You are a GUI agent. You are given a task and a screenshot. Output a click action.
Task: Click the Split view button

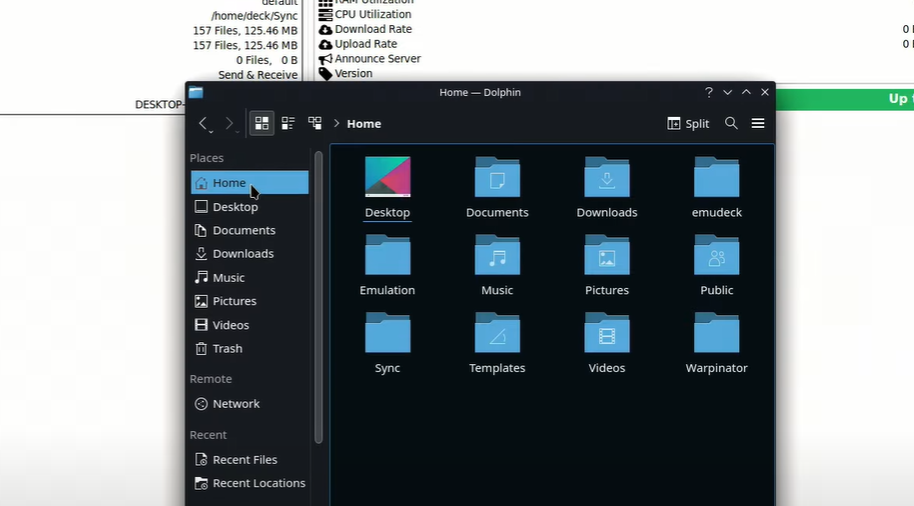(x=688, y=124)
